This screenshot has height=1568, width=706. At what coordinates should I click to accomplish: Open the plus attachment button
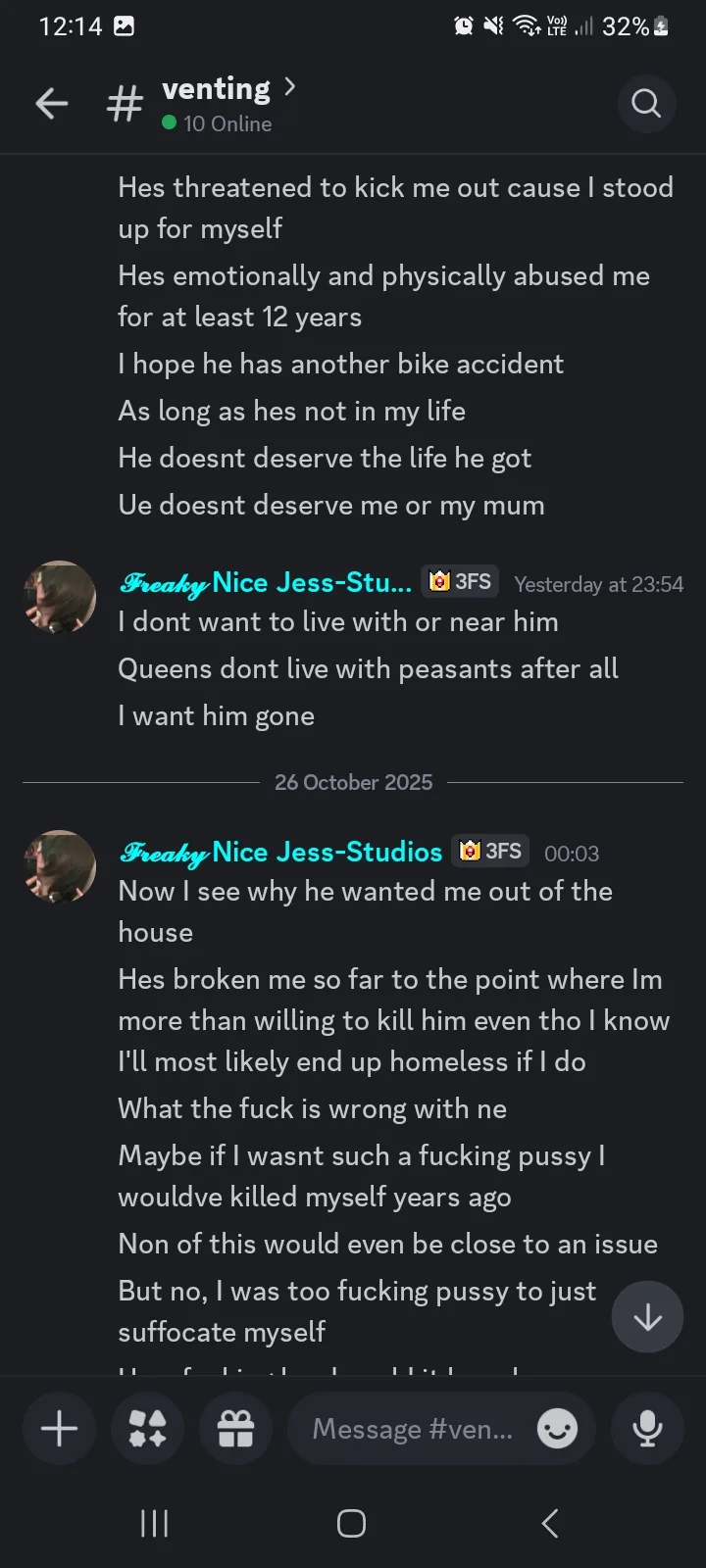[59, 1428]
